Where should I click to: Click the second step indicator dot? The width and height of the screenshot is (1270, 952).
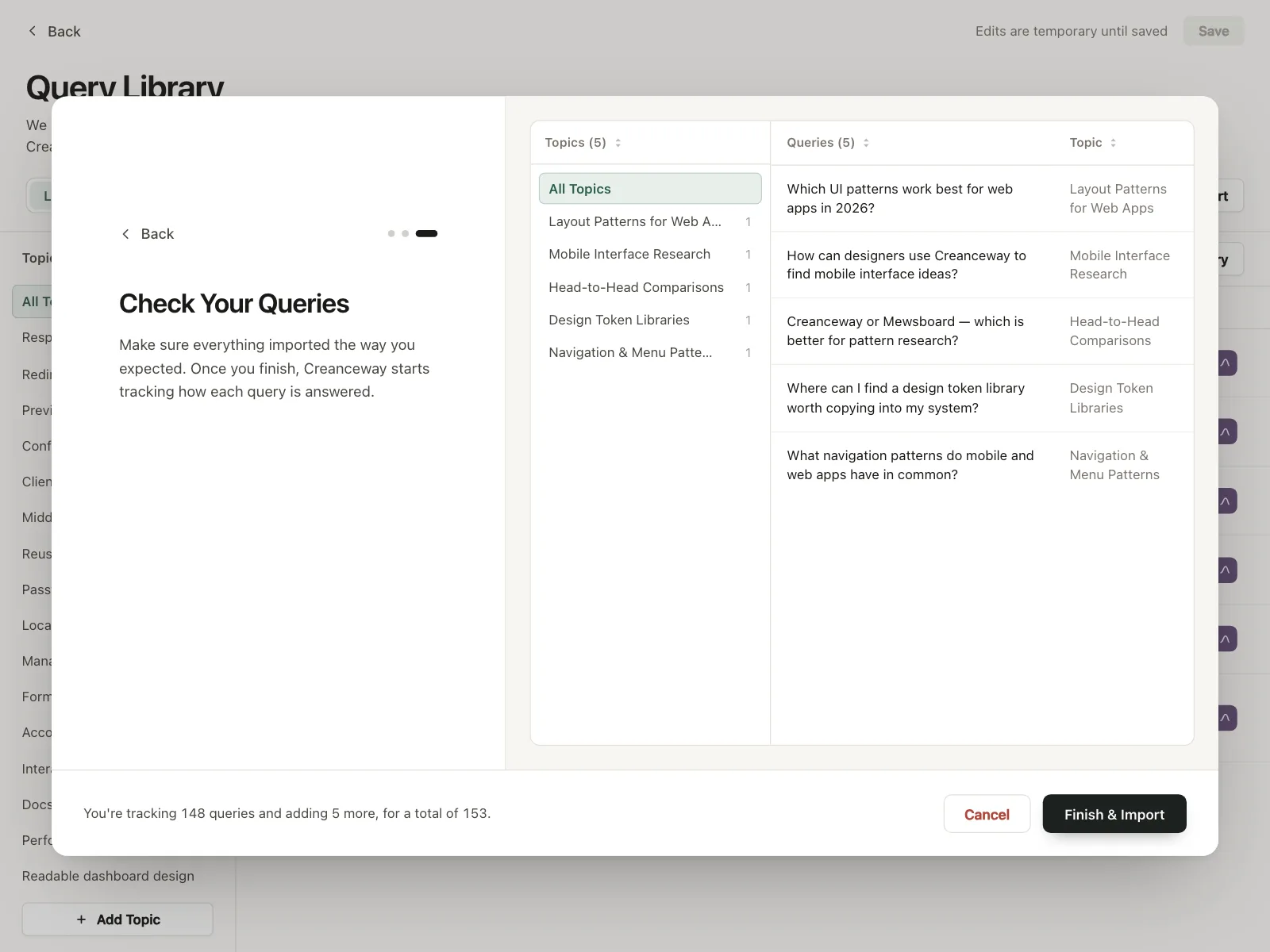tap(406, 234)
